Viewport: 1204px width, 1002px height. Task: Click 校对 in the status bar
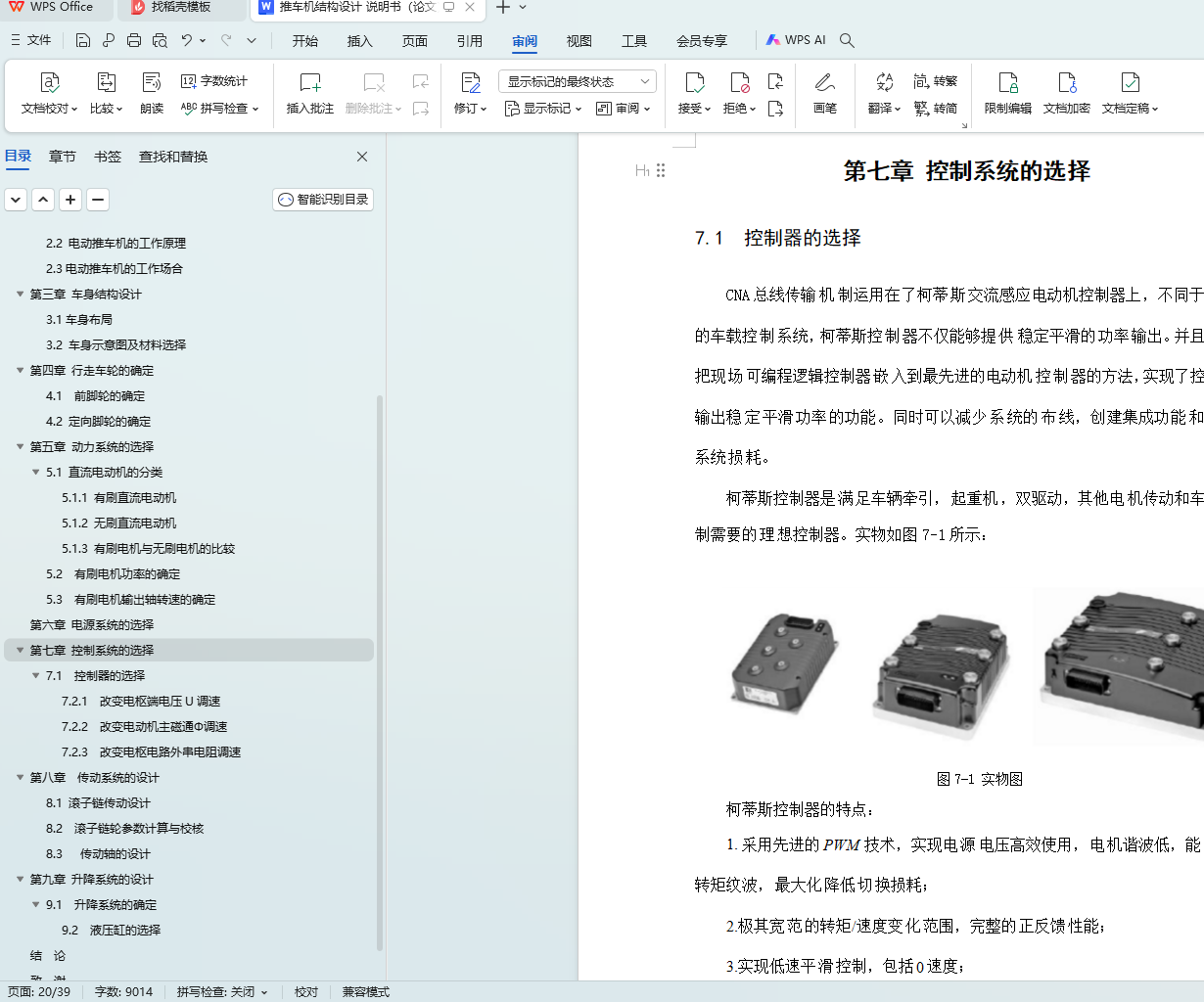click(x=306, y=991)
